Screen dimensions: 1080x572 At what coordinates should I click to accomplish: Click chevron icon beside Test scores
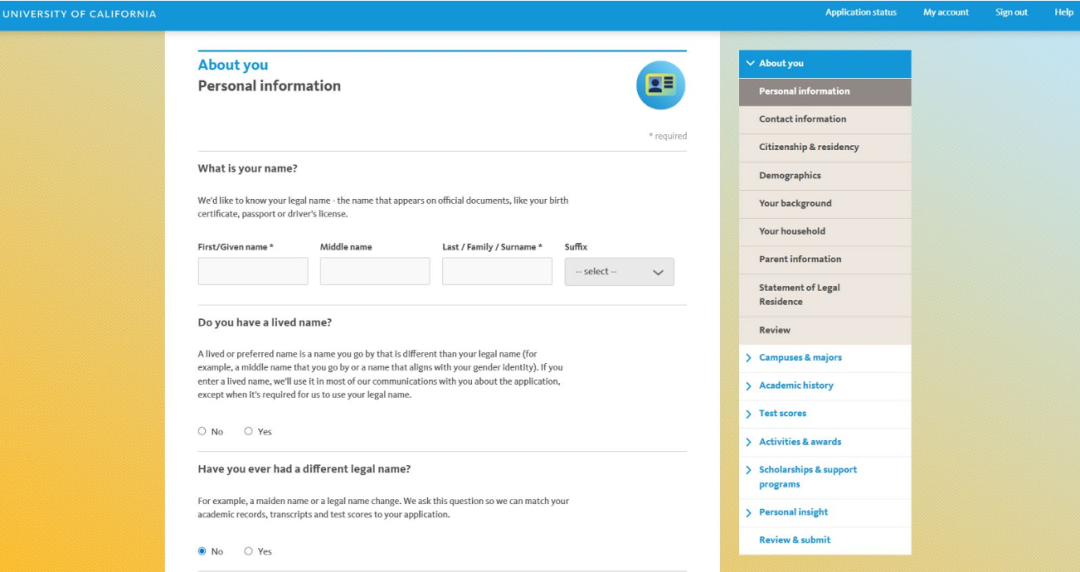pos(749,413)
